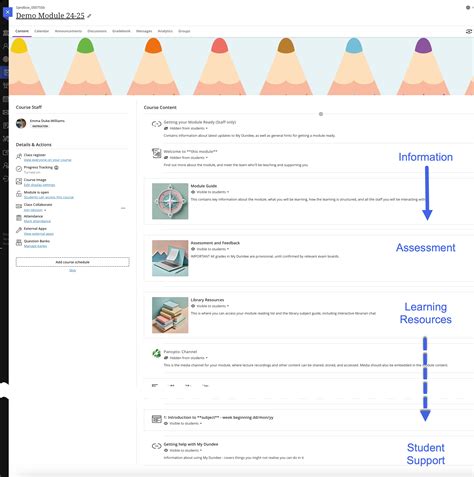Switch to the Gradebook tab
This screenshot has width=474, height=477.
121,31
